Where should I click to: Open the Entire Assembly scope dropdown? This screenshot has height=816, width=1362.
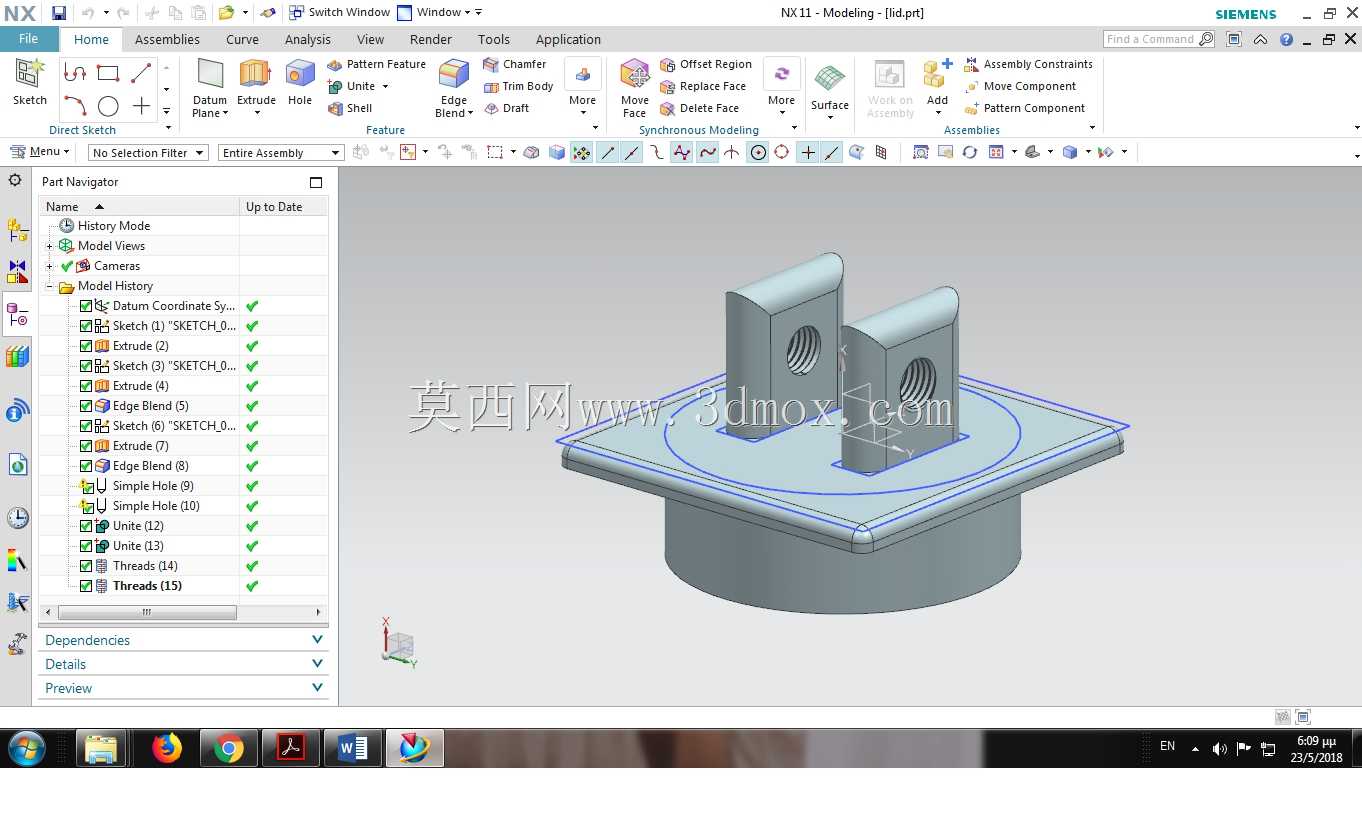(x=280, y=153)
